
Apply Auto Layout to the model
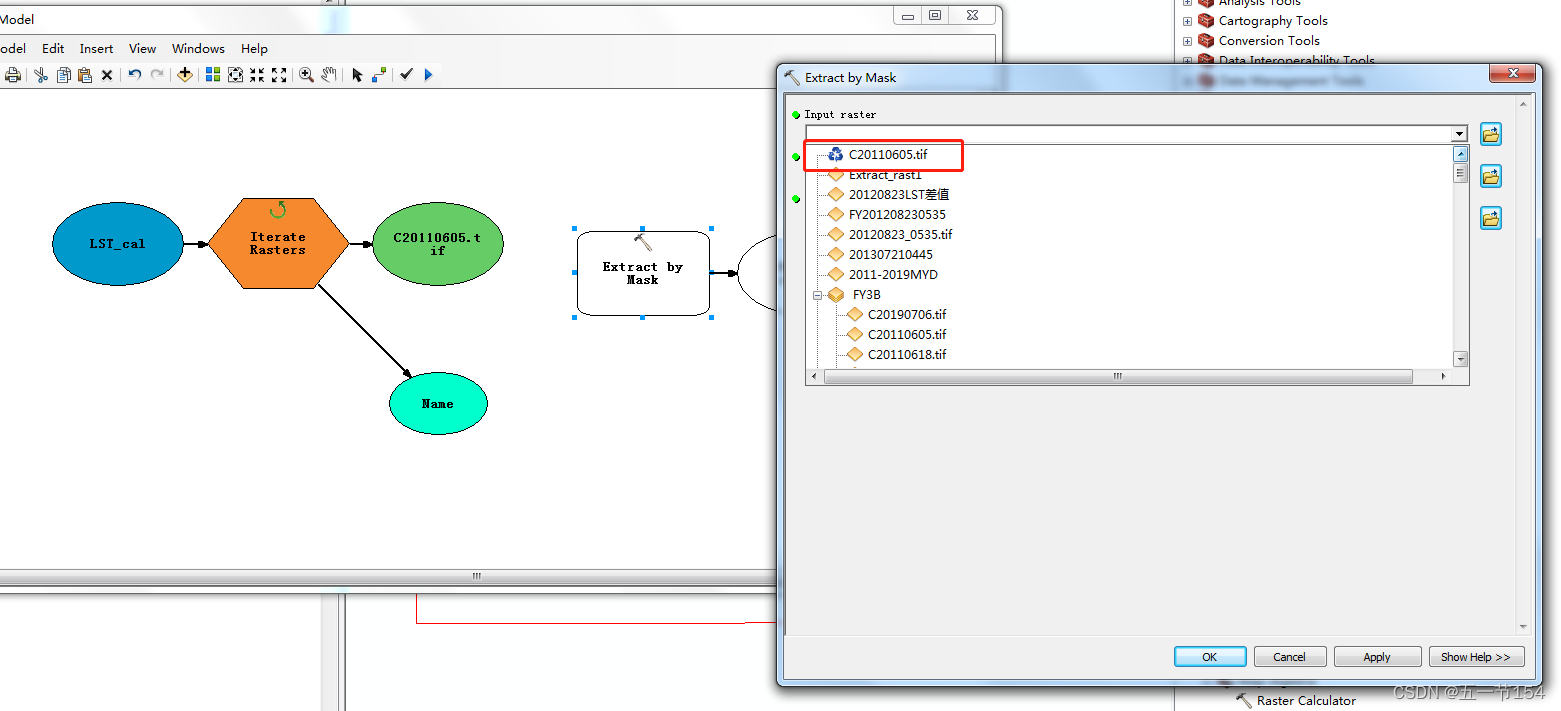click(x=213, y=75)
